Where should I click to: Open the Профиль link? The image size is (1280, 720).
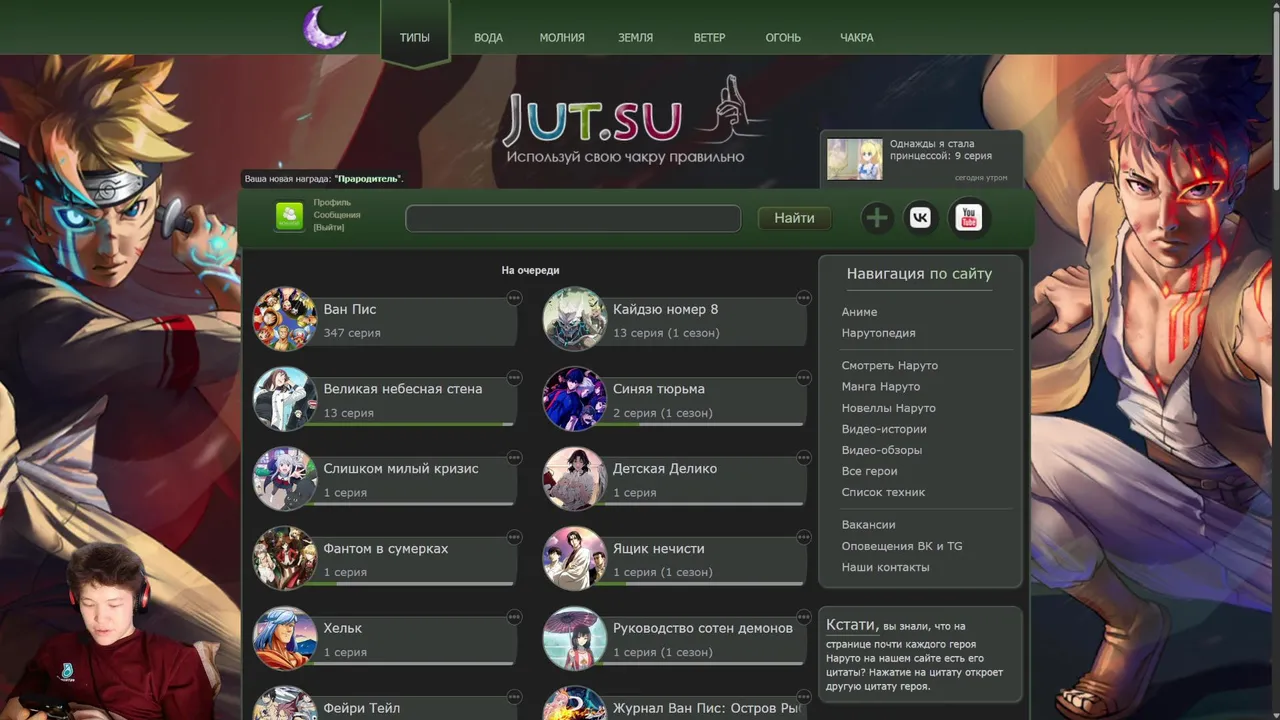click(332, 203)
